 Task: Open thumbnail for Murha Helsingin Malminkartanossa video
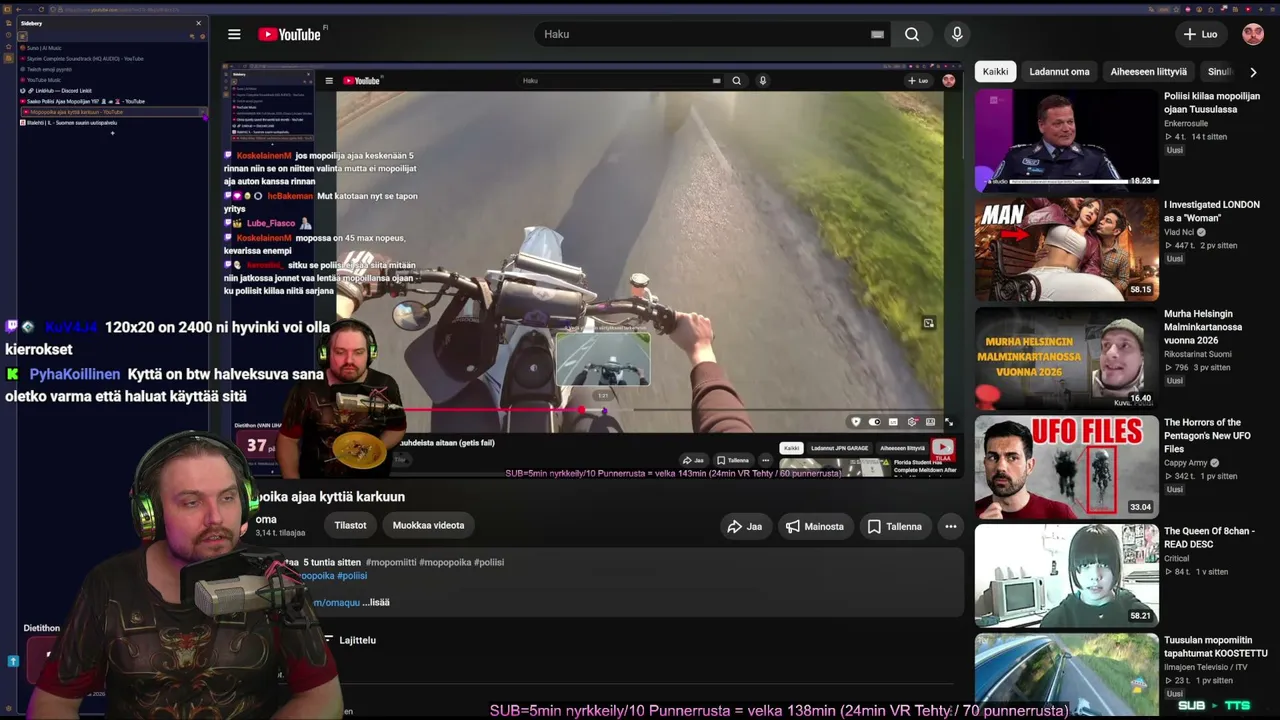(x=1067, y=358)
